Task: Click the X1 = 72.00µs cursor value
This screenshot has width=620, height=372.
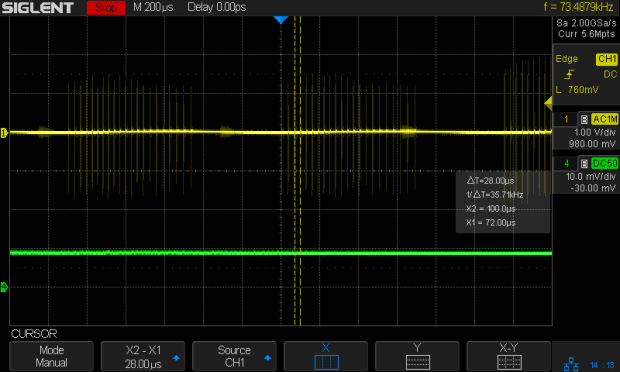Action: (491, 223)
